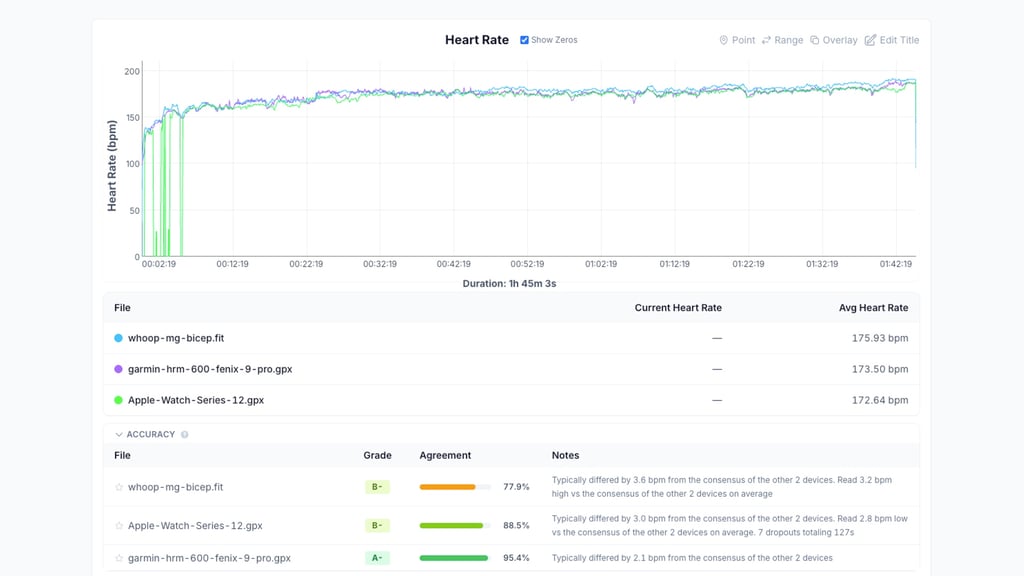Click the green Apple-Watch-Series-12 color dot
This screenshot has width=1024, height=576.
[x=118, y=400]
